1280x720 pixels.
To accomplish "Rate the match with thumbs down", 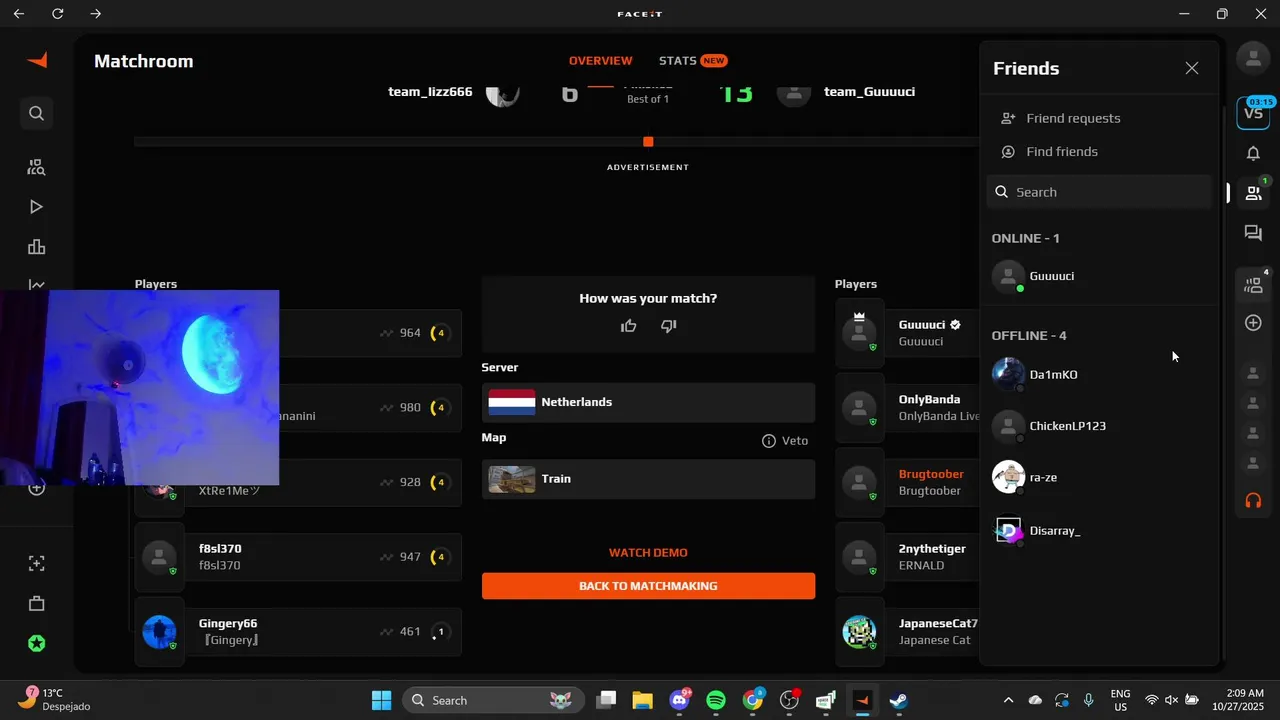I will [668, 325].
